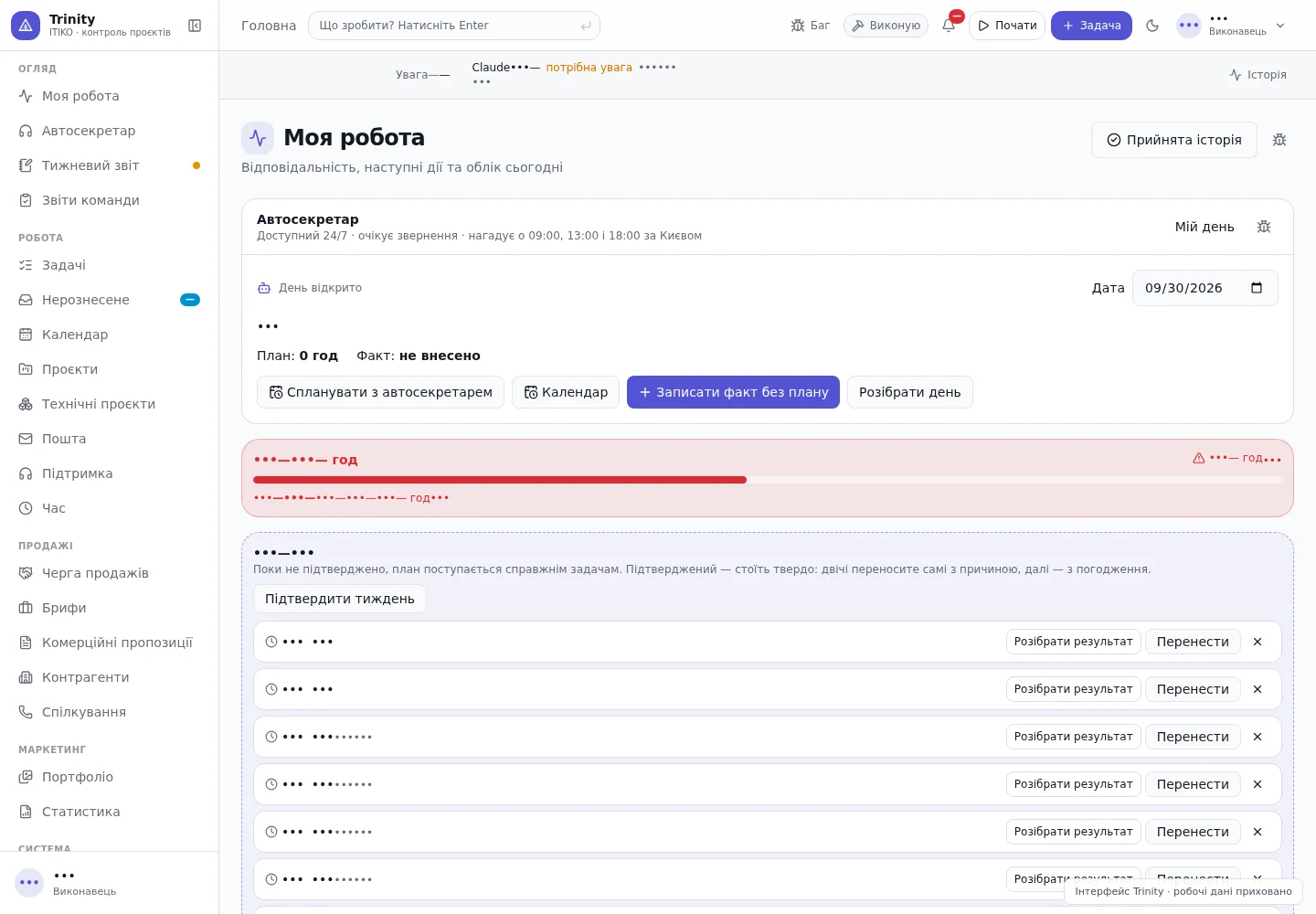This screenshot has width=1316, height=914.
Task: Click the bug icon next to Прийнята історія
Action: (x=1279, y=140)
